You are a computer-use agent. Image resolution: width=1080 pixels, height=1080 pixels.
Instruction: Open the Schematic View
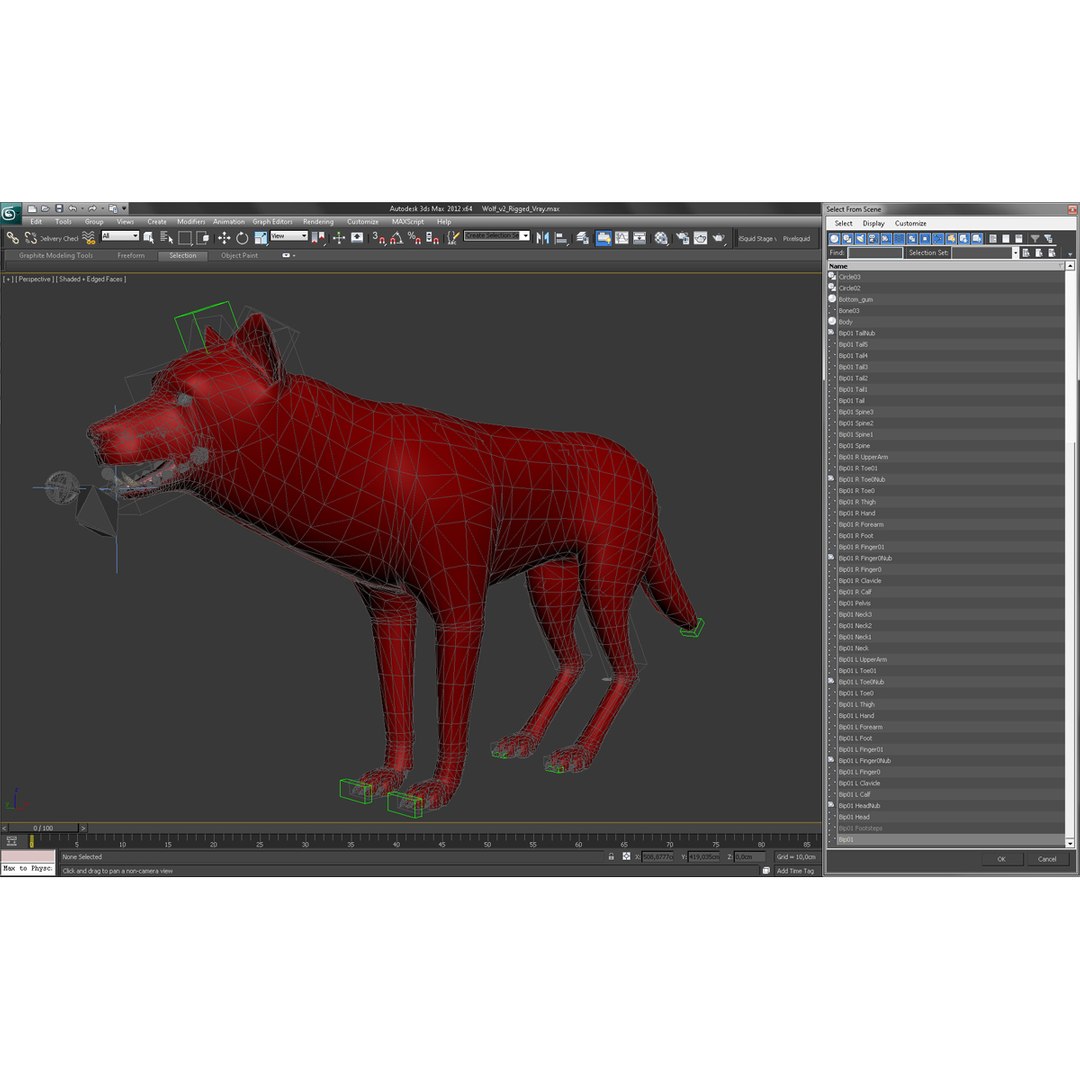click(x=639, y=238)
